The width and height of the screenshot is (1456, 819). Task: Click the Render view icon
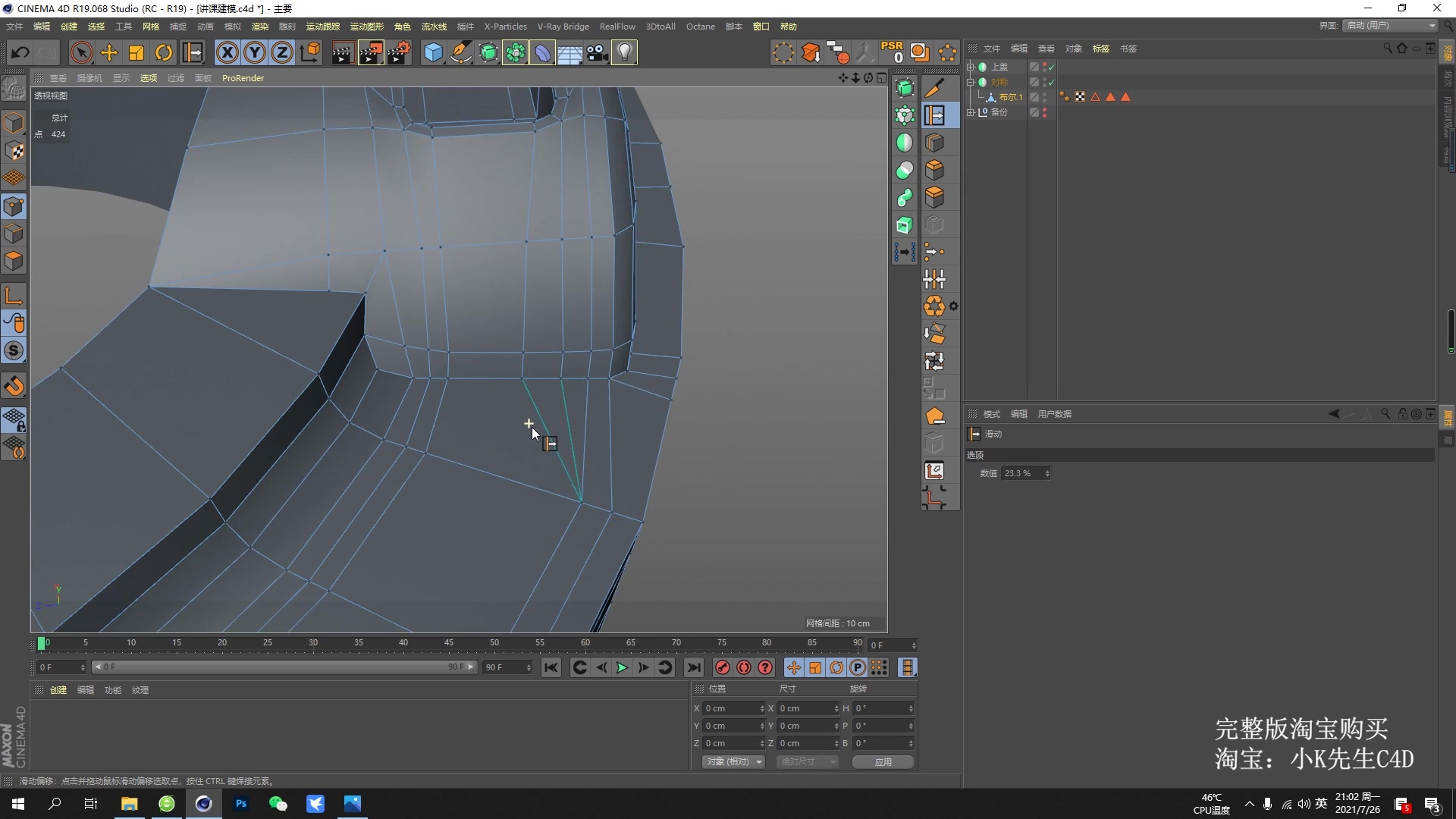coord(339,52)
